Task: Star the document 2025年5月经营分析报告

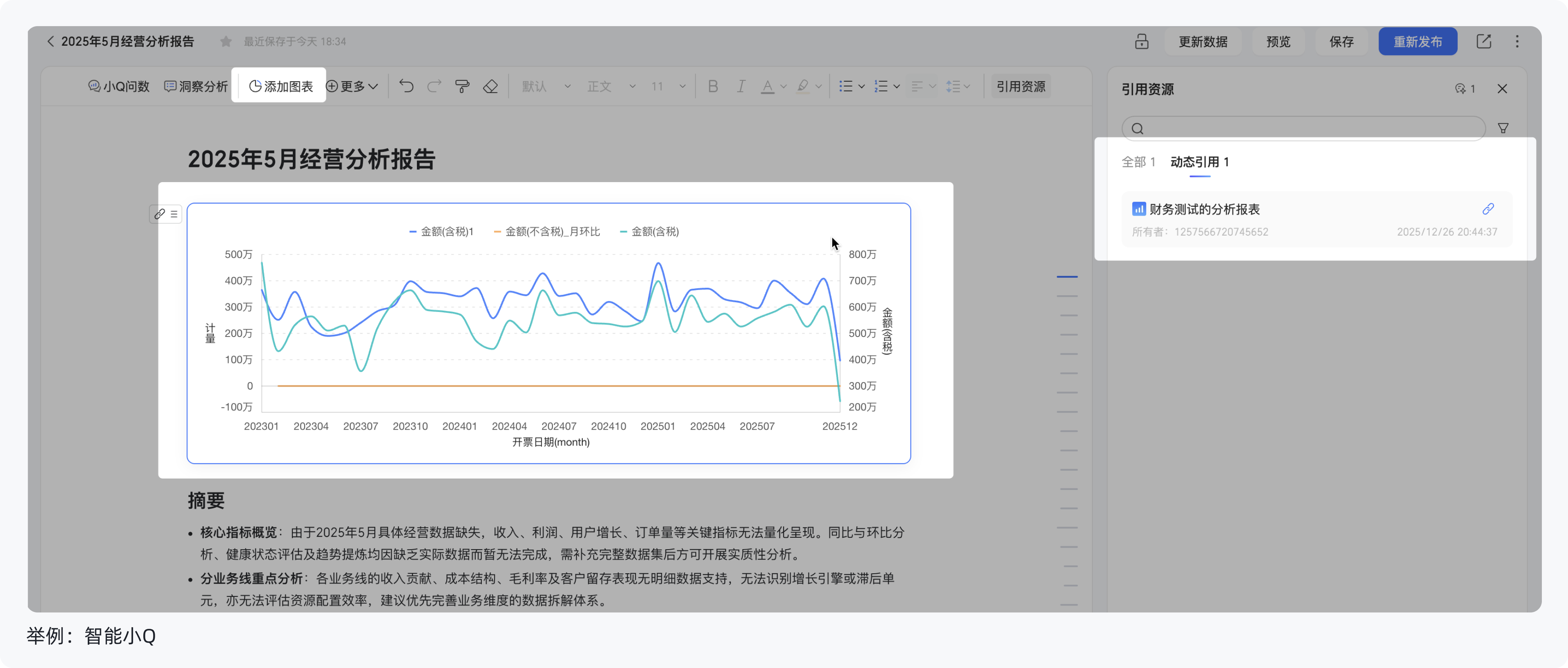Action: (225, 41)
